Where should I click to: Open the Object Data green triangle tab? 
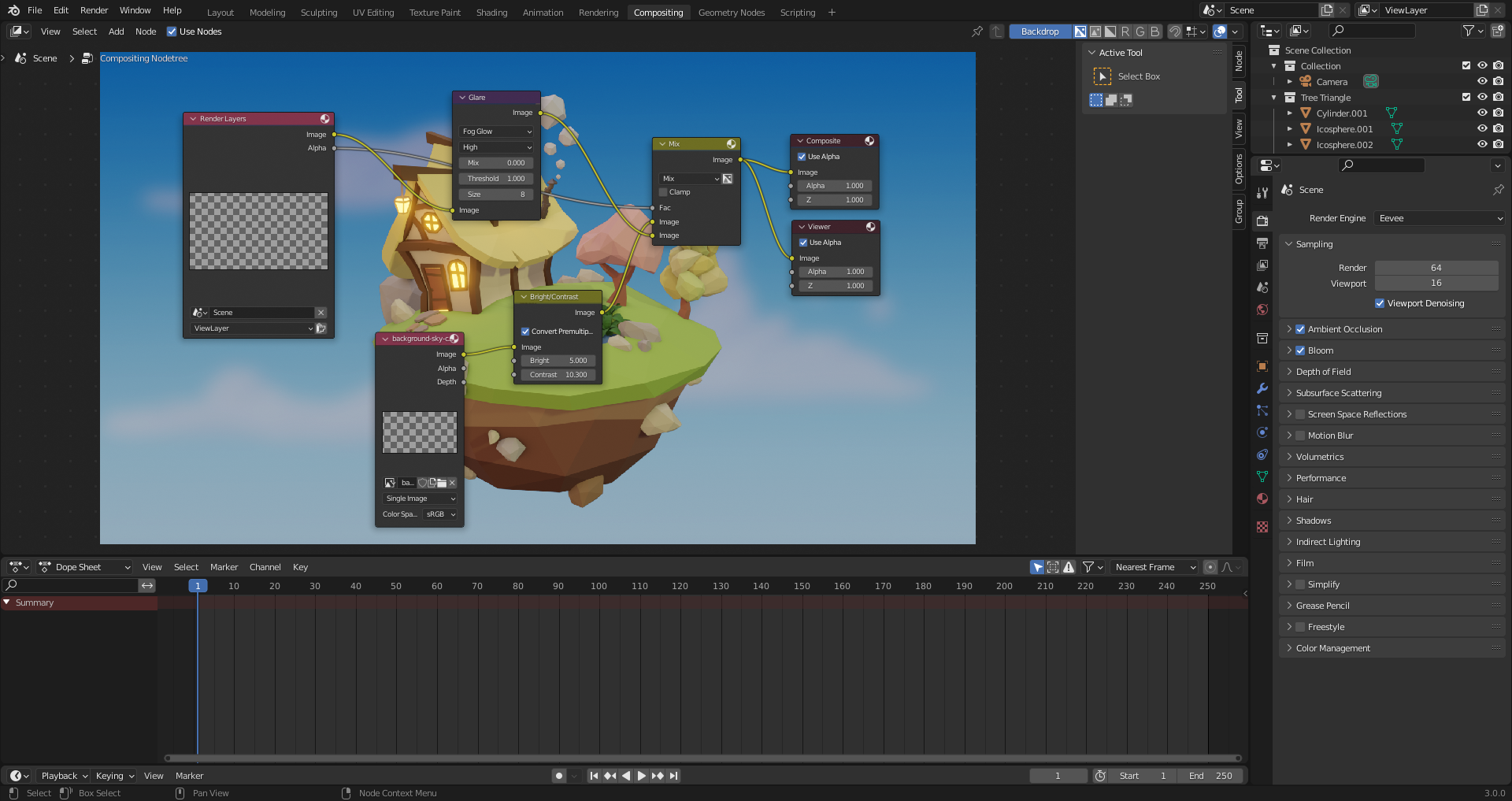pos(1262,477)
